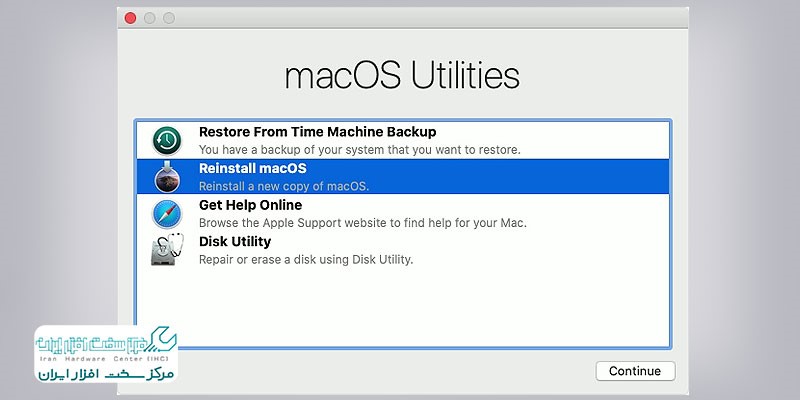Click the Continue button
Viewport: 800px width, 400px height.
click(635, 371)
